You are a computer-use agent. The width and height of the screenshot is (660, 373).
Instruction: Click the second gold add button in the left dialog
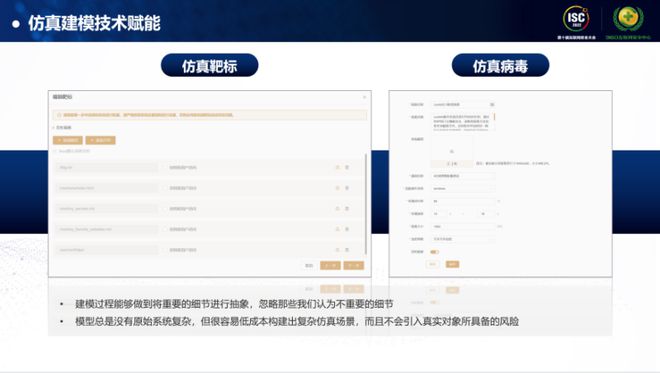click(100, 140)
